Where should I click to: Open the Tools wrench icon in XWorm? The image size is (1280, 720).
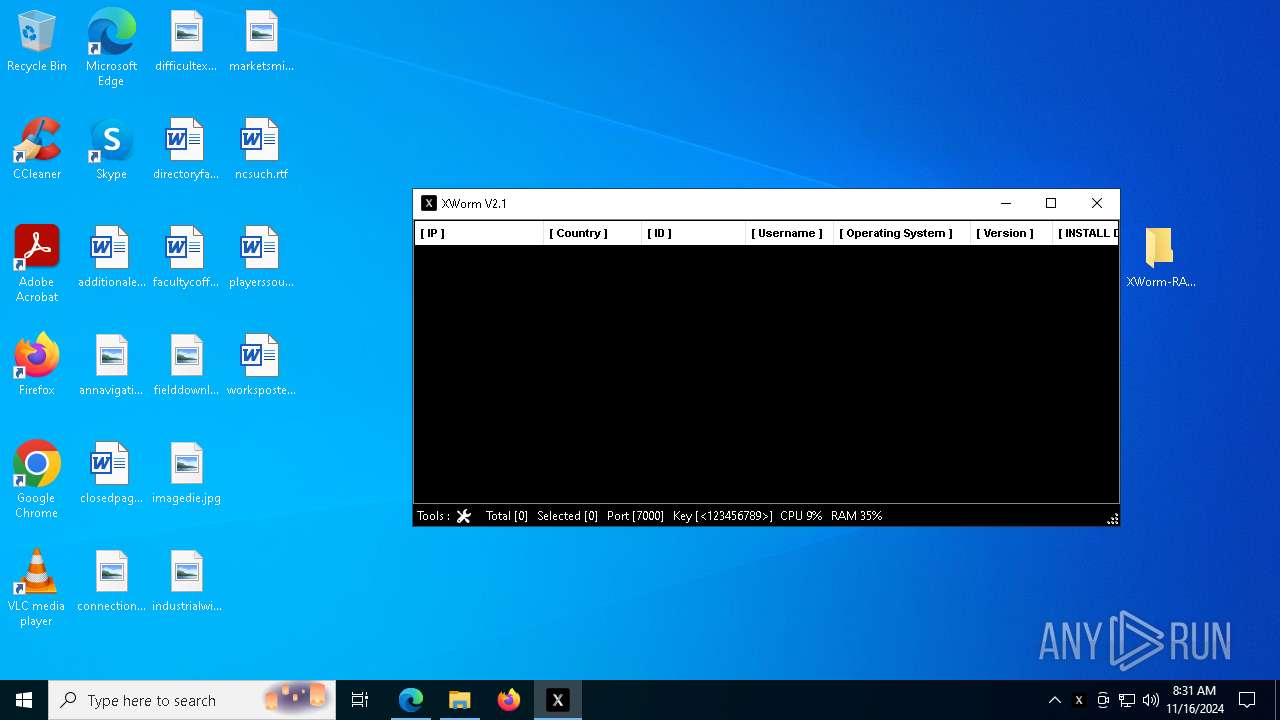pos(463,516)
